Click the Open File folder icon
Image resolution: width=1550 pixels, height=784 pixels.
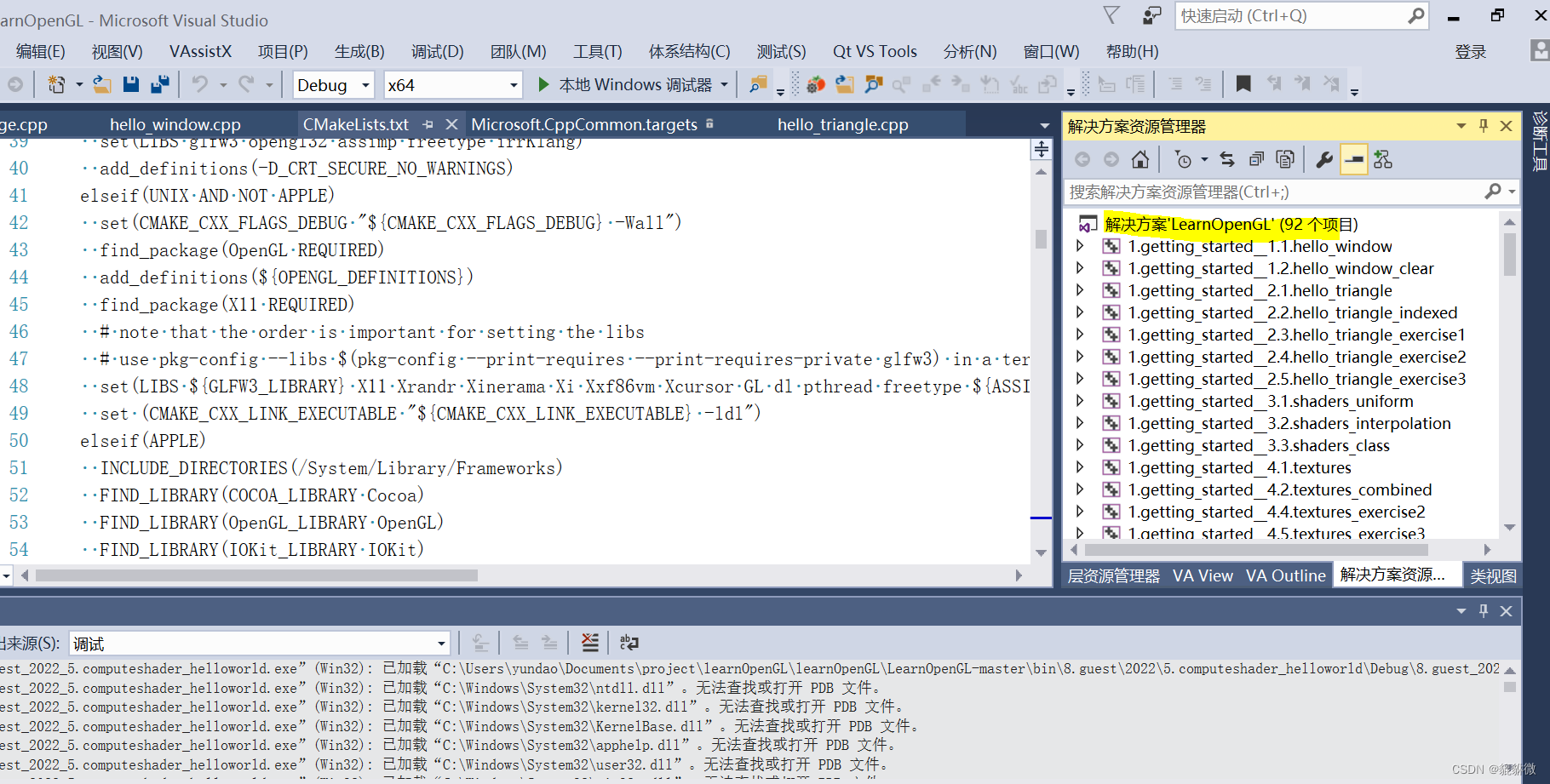coord(102,84)
